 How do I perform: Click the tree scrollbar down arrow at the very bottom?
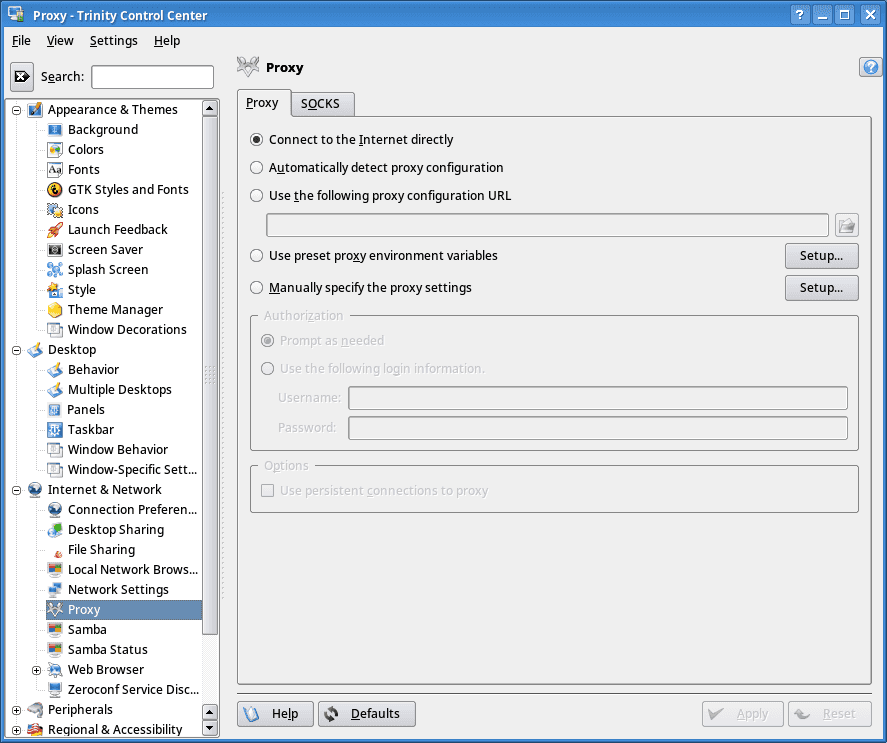(210, 728)
